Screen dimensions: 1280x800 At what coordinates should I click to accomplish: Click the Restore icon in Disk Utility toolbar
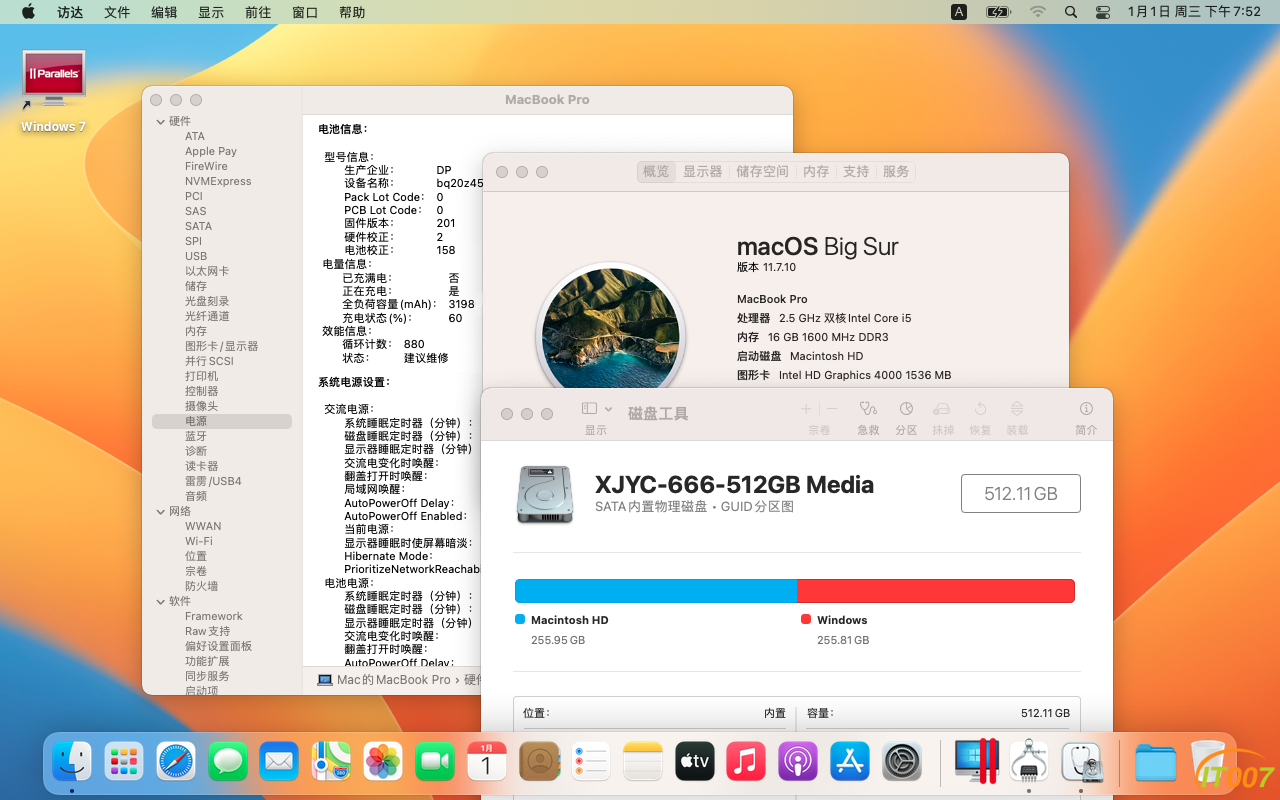(x=980, y=409)
